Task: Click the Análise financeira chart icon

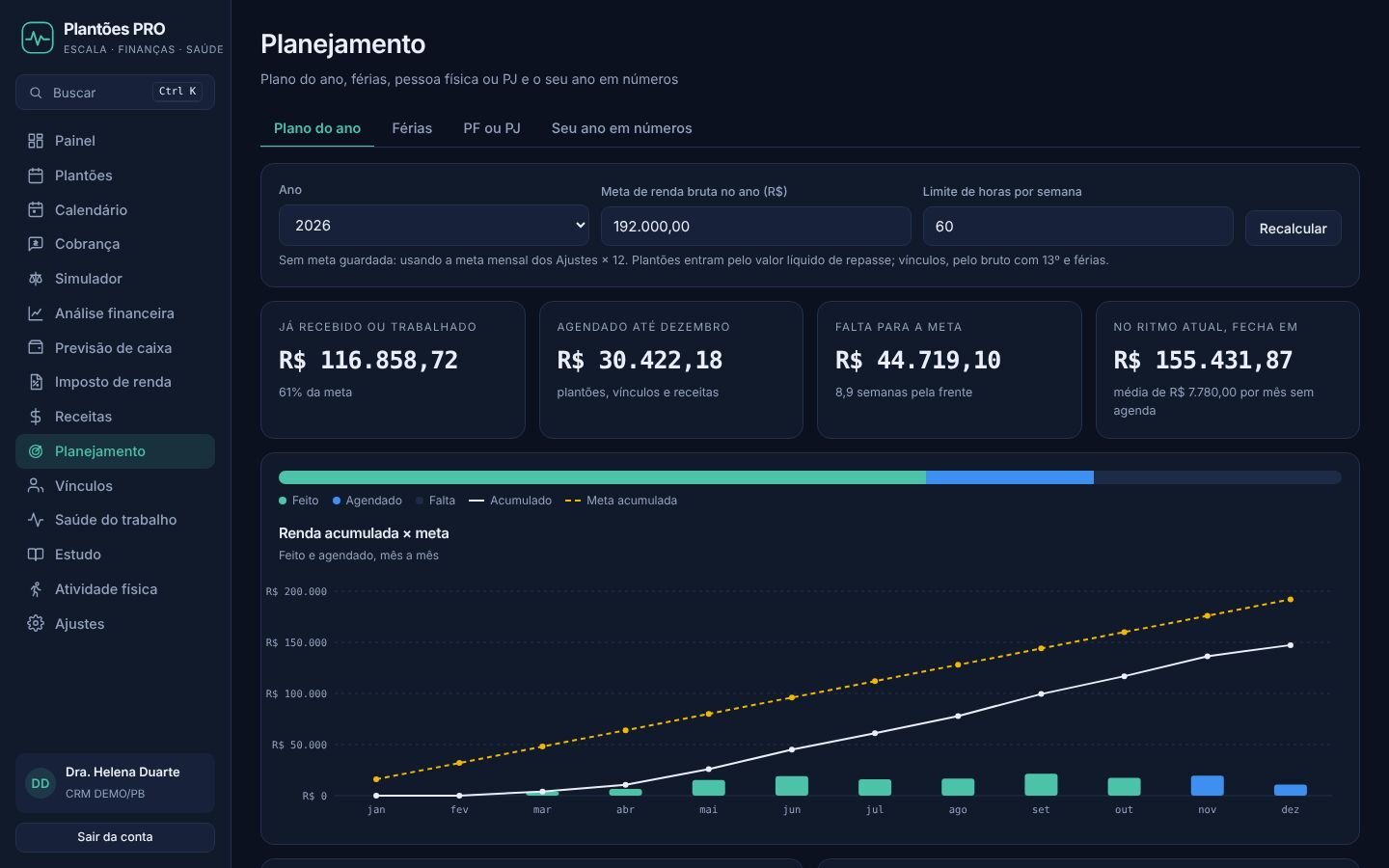Action: click(x=36, y=313)
